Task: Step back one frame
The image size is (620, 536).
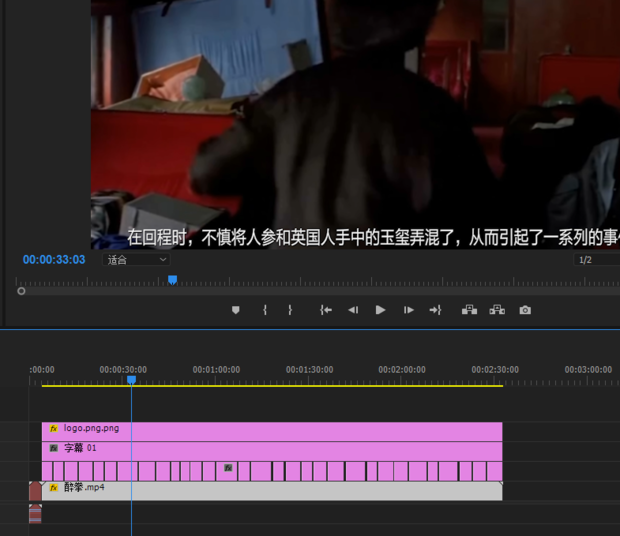Action: click(x=353, y=310)
